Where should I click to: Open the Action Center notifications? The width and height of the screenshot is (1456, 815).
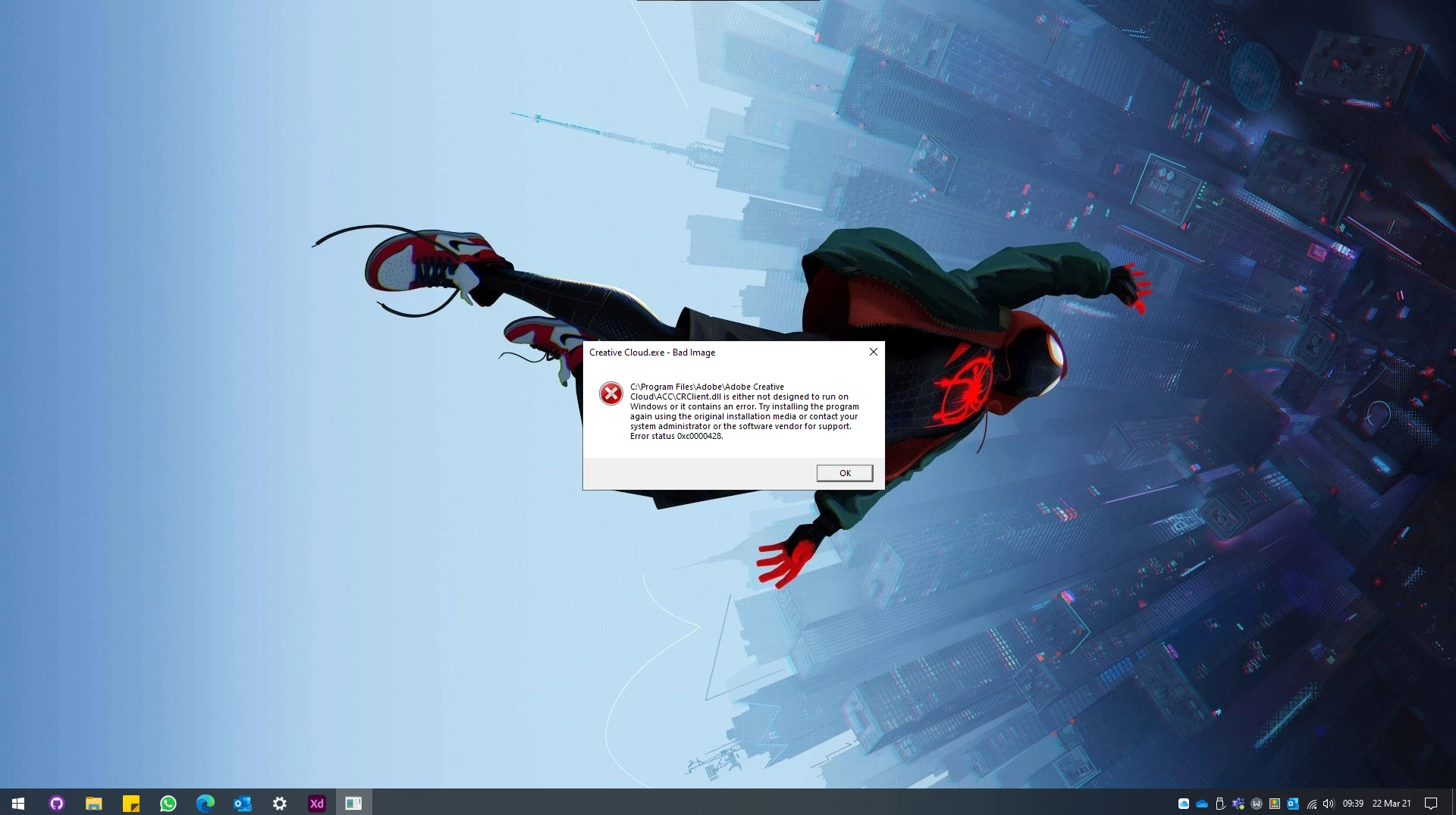pos(1431,804)
